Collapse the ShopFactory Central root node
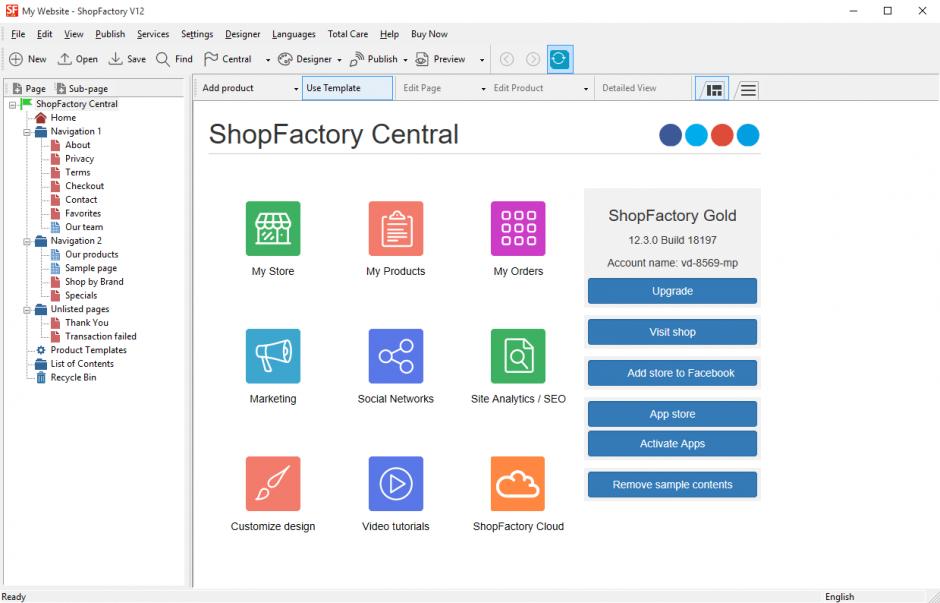This screenshot has width=940, height=603. [x=13, y=105]
